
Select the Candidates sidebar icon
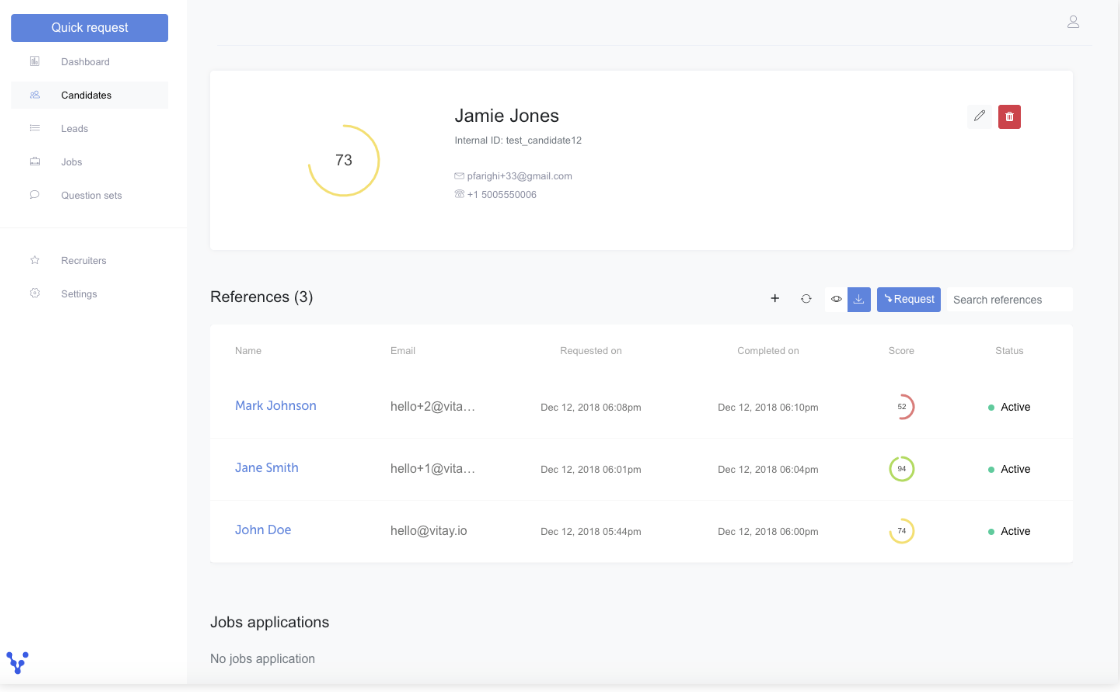click(x=34, y=94)
